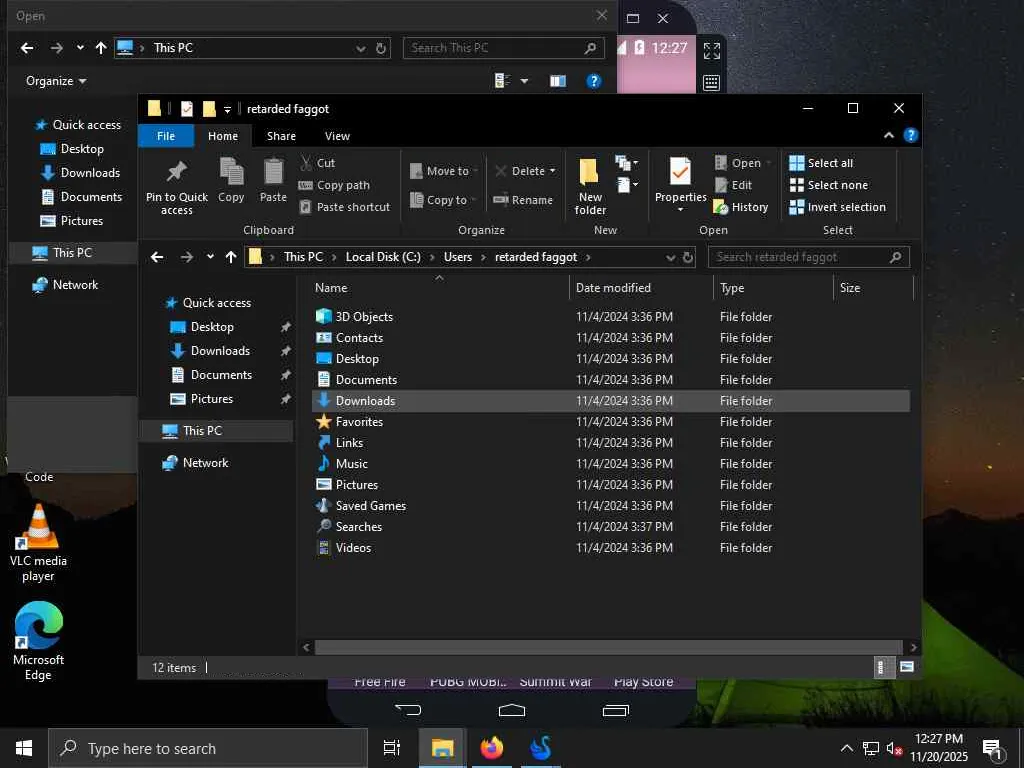This screenshot has width=1024, height=768.
Task: Open the address bar previous locations dropdown
Action: click(x=670, y=257)
